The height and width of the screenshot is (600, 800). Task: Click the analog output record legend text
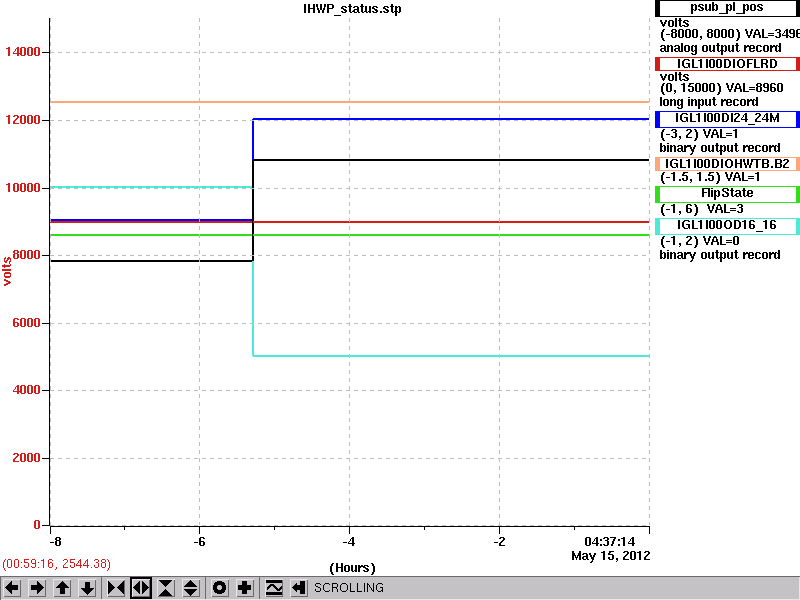point(720,48)
